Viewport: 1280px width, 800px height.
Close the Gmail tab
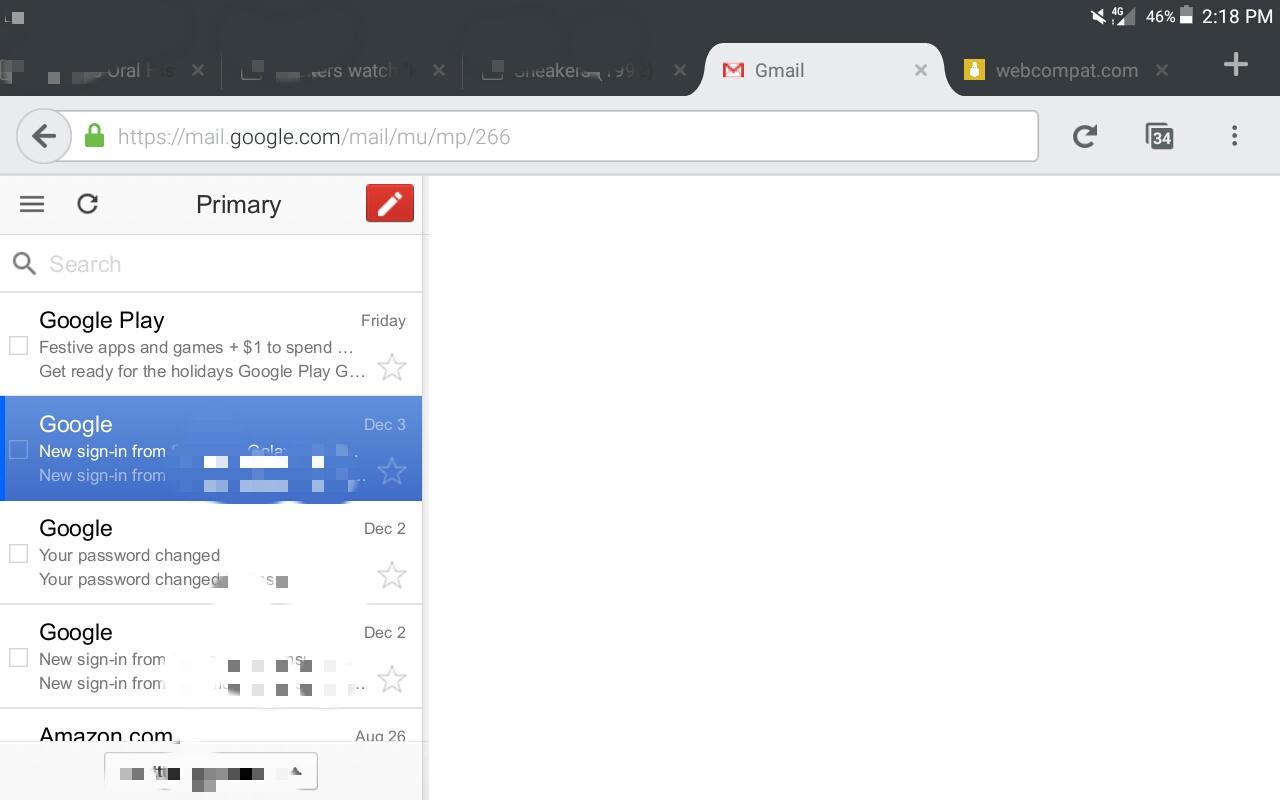coord(921,70)
